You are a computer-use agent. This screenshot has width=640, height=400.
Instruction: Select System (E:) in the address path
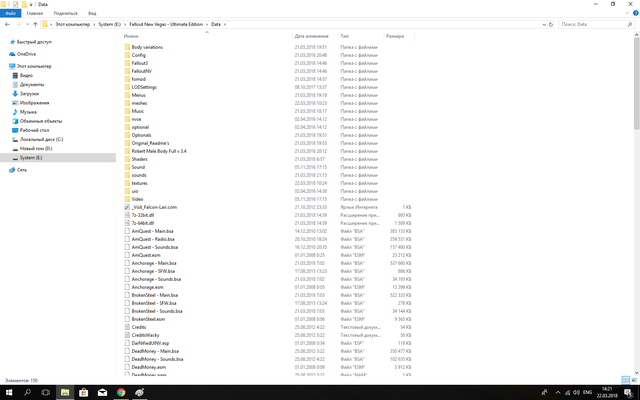[x=109, y=24]
